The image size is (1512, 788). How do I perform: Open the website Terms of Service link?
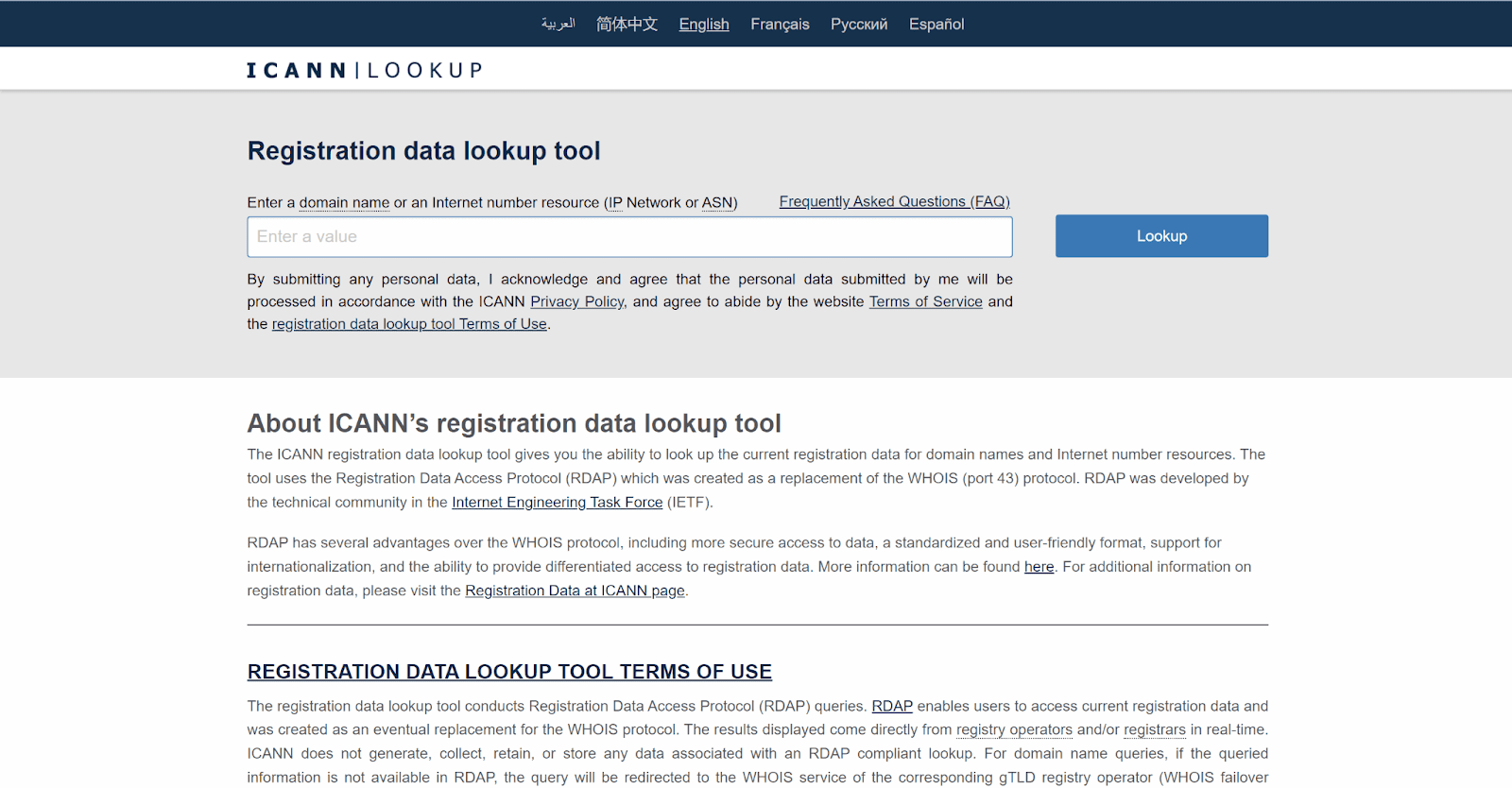coord(925,301)
